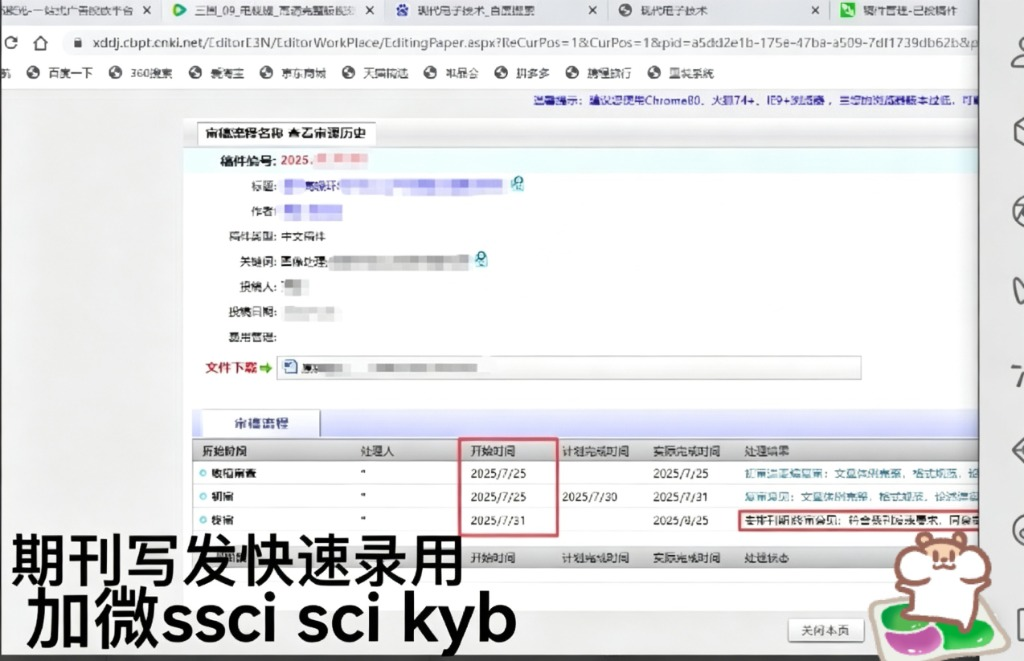Click the document icon in file download box

point(291,368)
